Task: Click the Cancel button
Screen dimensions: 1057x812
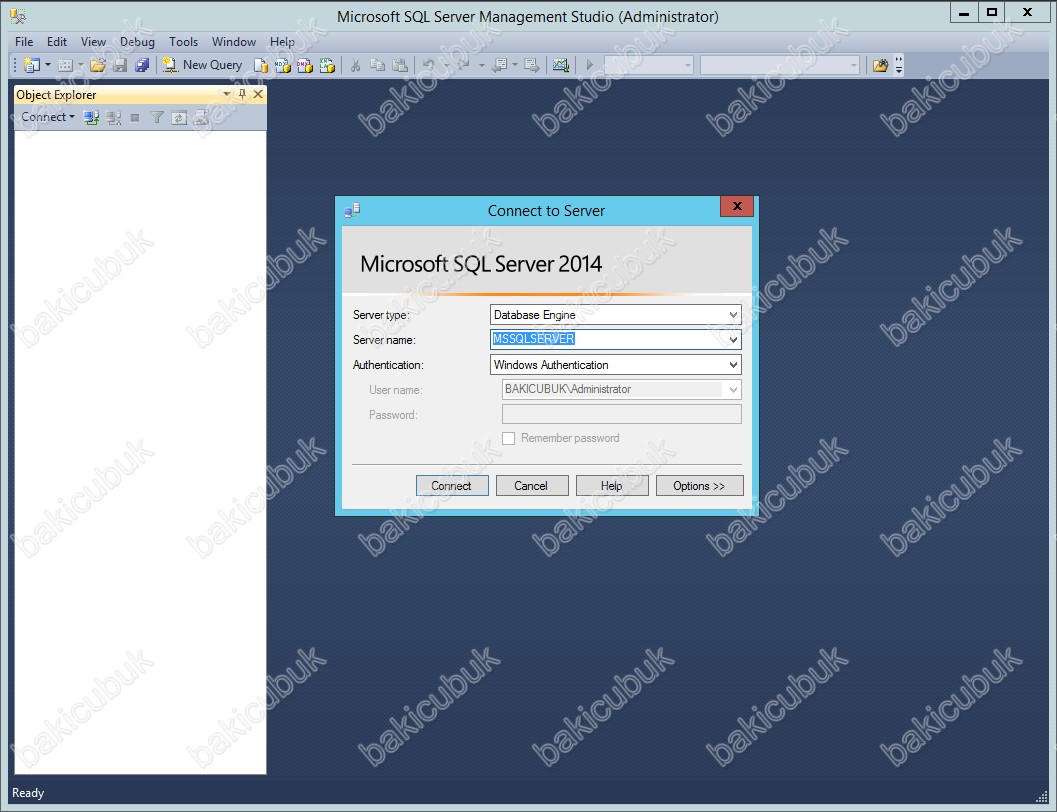Action: [532, 486]
